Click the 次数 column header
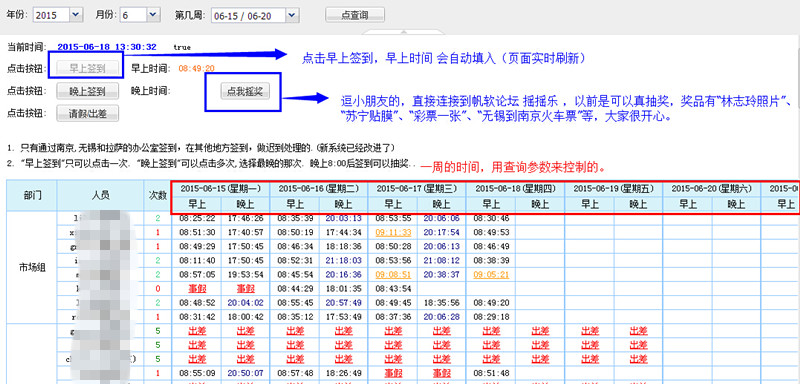 [157, 195]
